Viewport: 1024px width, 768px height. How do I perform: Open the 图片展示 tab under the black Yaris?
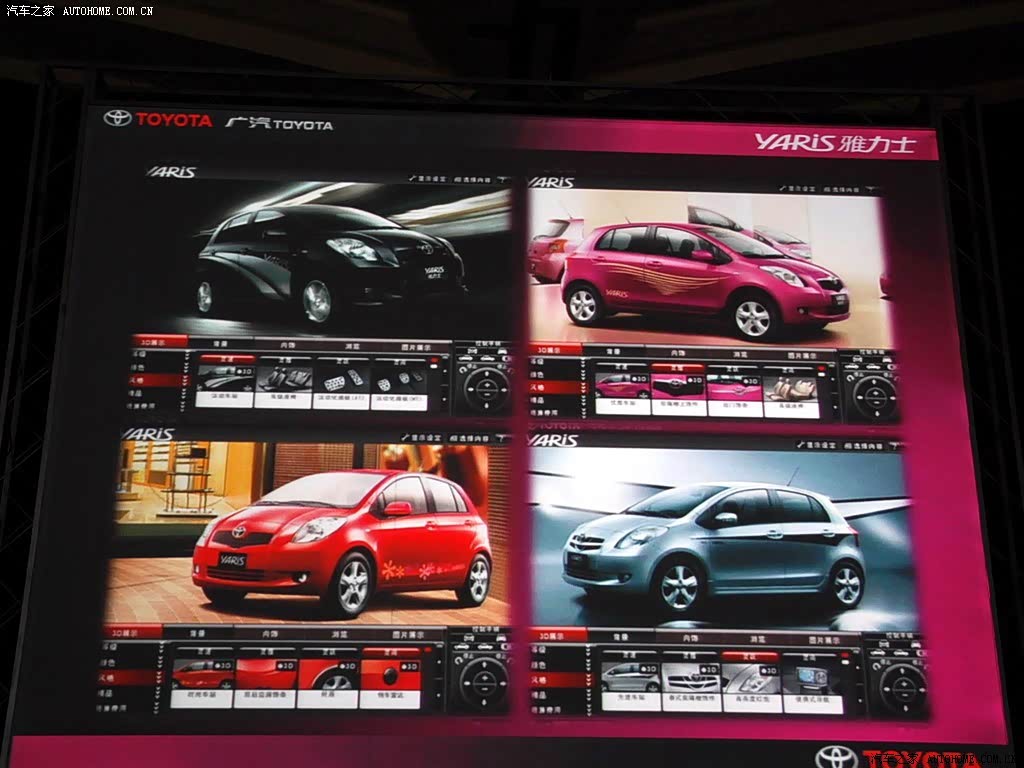pyautogui.click(x=418, y=346)
